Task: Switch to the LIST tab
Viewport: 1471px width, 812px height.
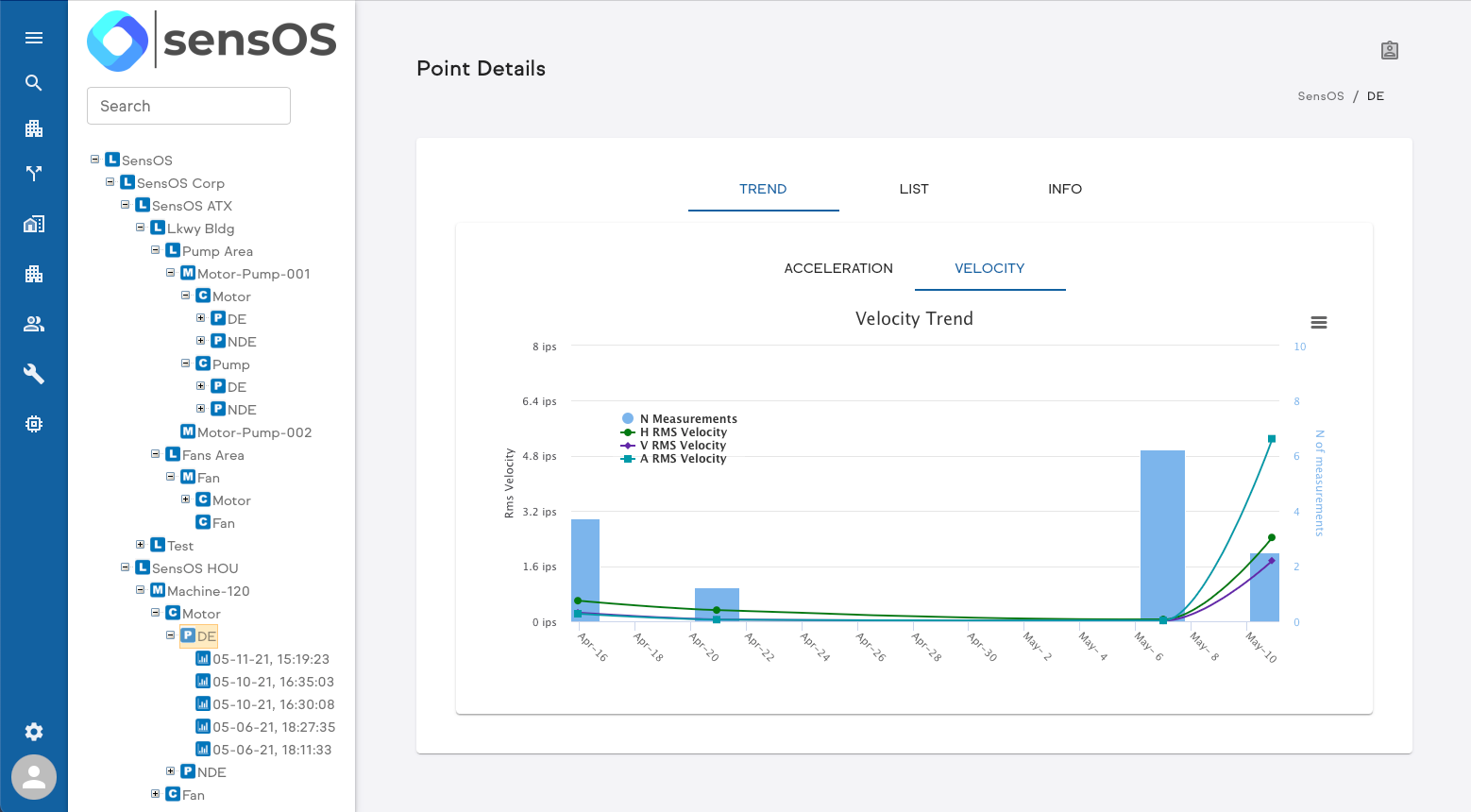Action: [914, 189]
